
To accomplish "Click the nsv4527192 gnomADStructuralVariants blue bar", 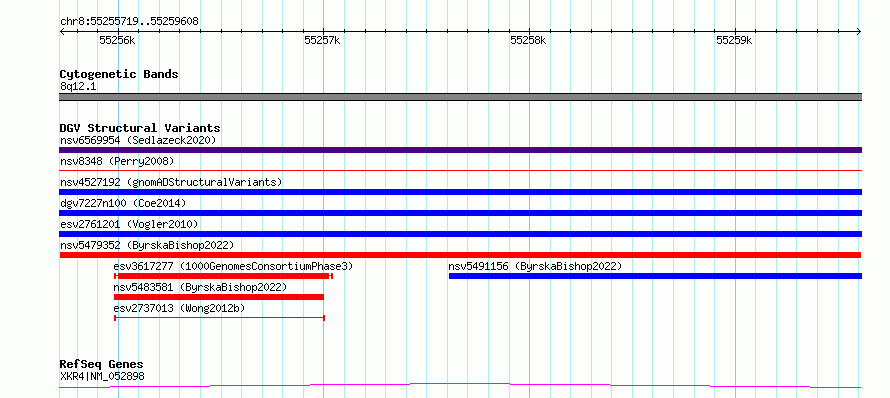I will 460,192.
